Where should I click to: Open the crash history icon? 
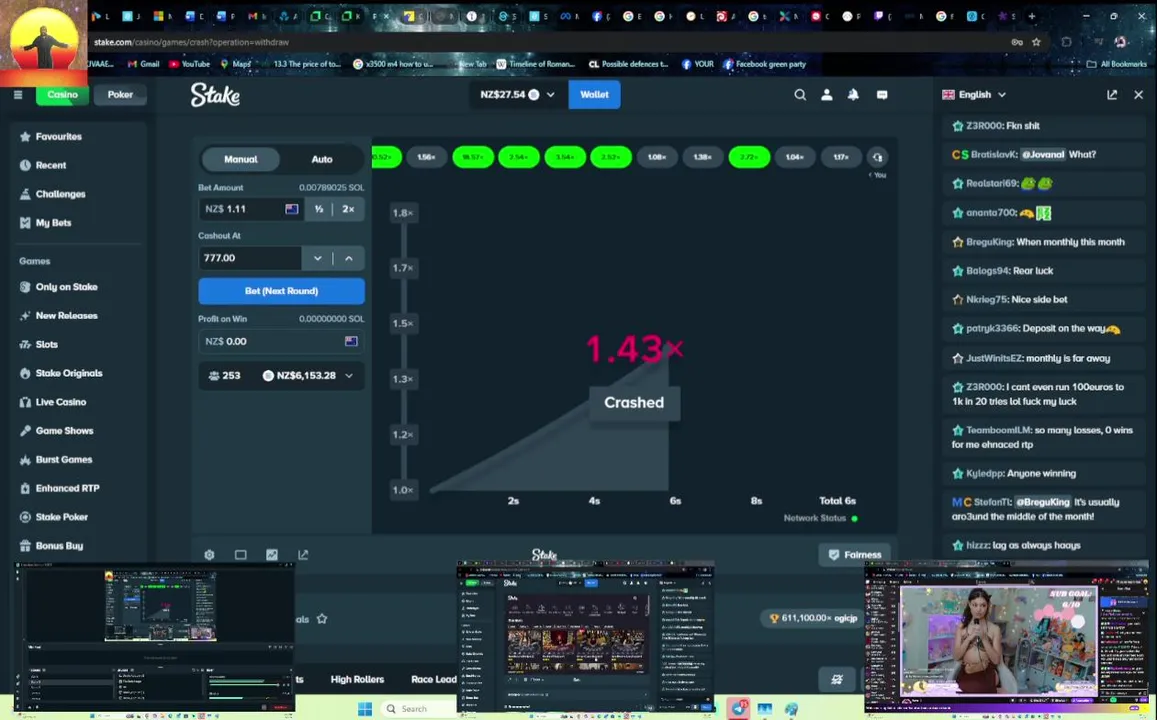[877, 157]
